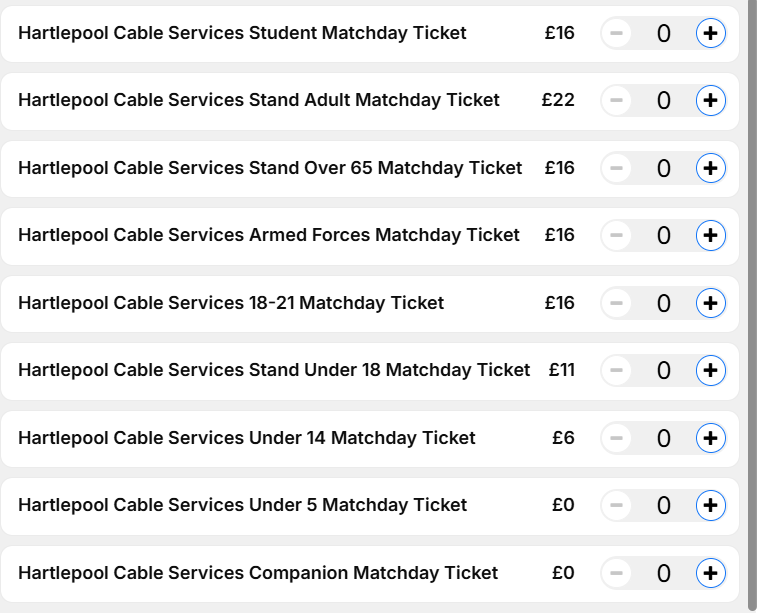Viewport: 757px width, 613px height.
Task: Reduce Stand Over 65 ticket count
Action: [x=616, y=168]
